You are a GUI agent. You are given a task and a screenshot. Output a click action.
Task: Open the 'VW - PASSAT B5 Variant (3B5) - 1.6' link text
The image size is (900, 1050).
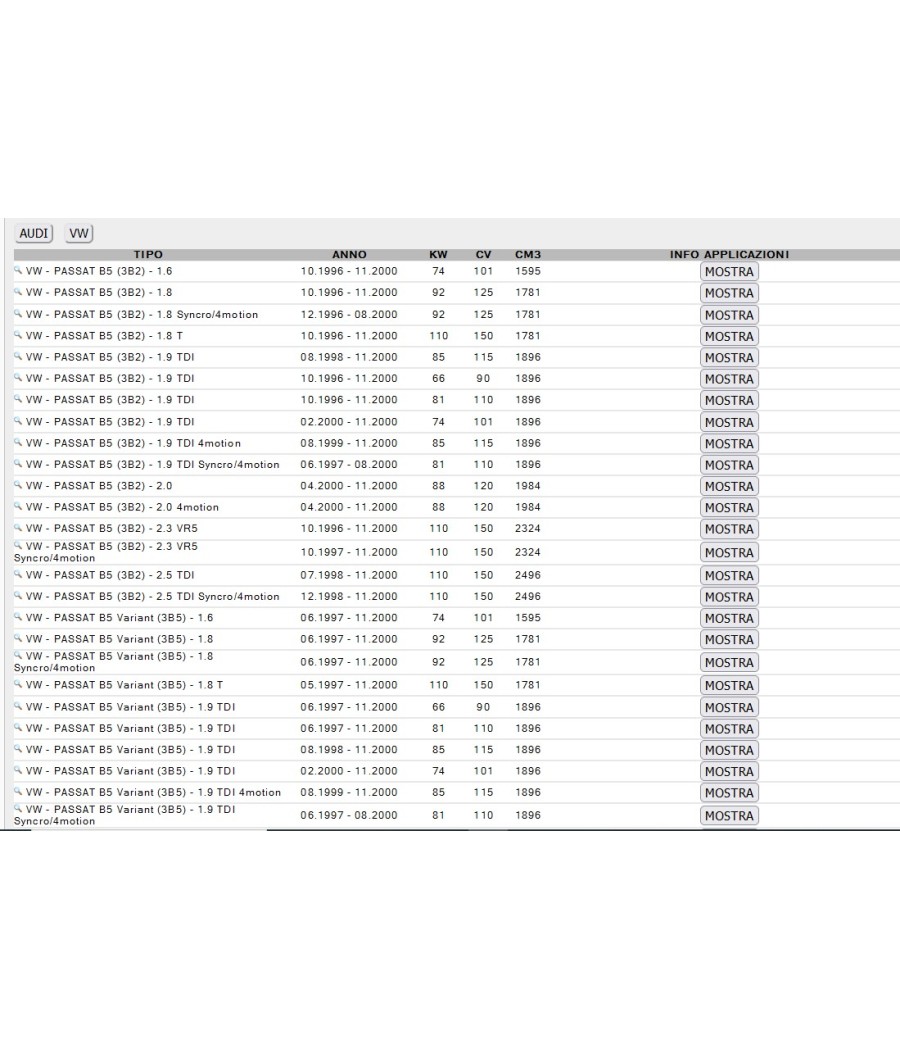coord(119,618)
